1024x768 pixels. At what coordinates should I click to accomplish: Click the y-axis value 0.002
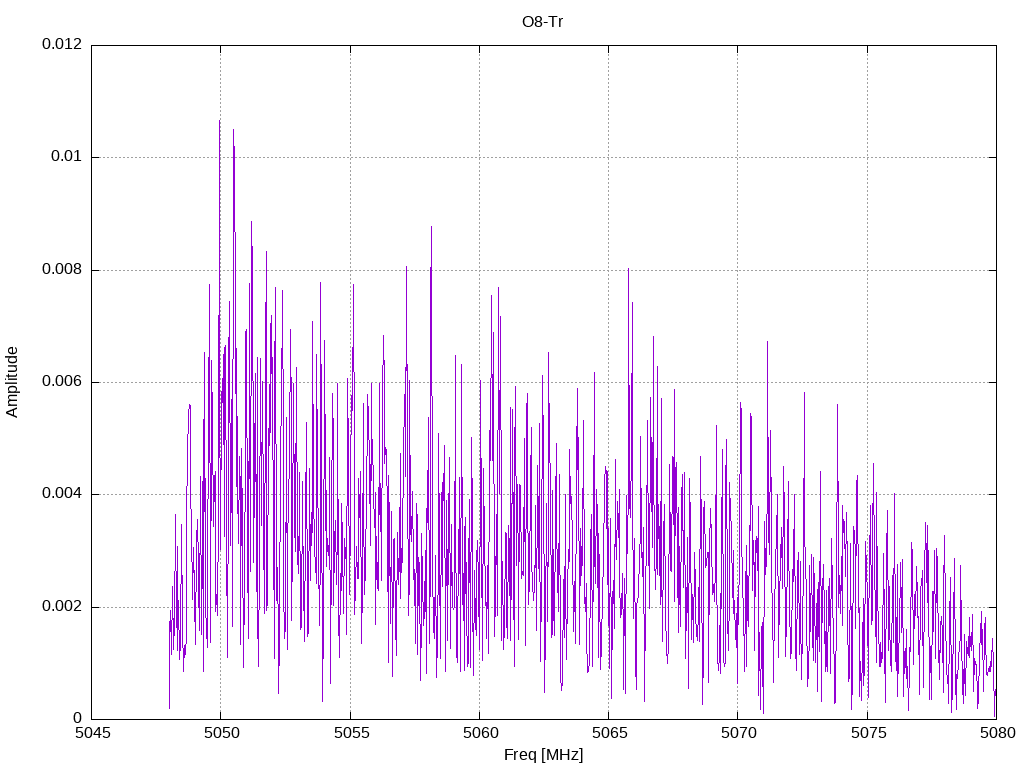coord(62,606)
